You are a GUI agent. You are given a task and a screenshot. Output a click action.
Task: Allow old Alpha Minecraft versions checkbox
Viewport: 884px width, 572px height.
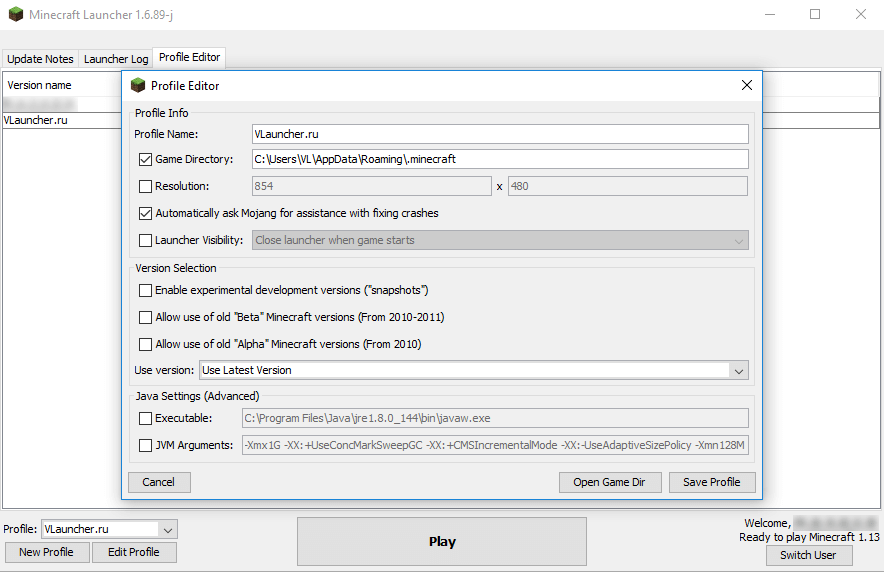click(145, 344)
